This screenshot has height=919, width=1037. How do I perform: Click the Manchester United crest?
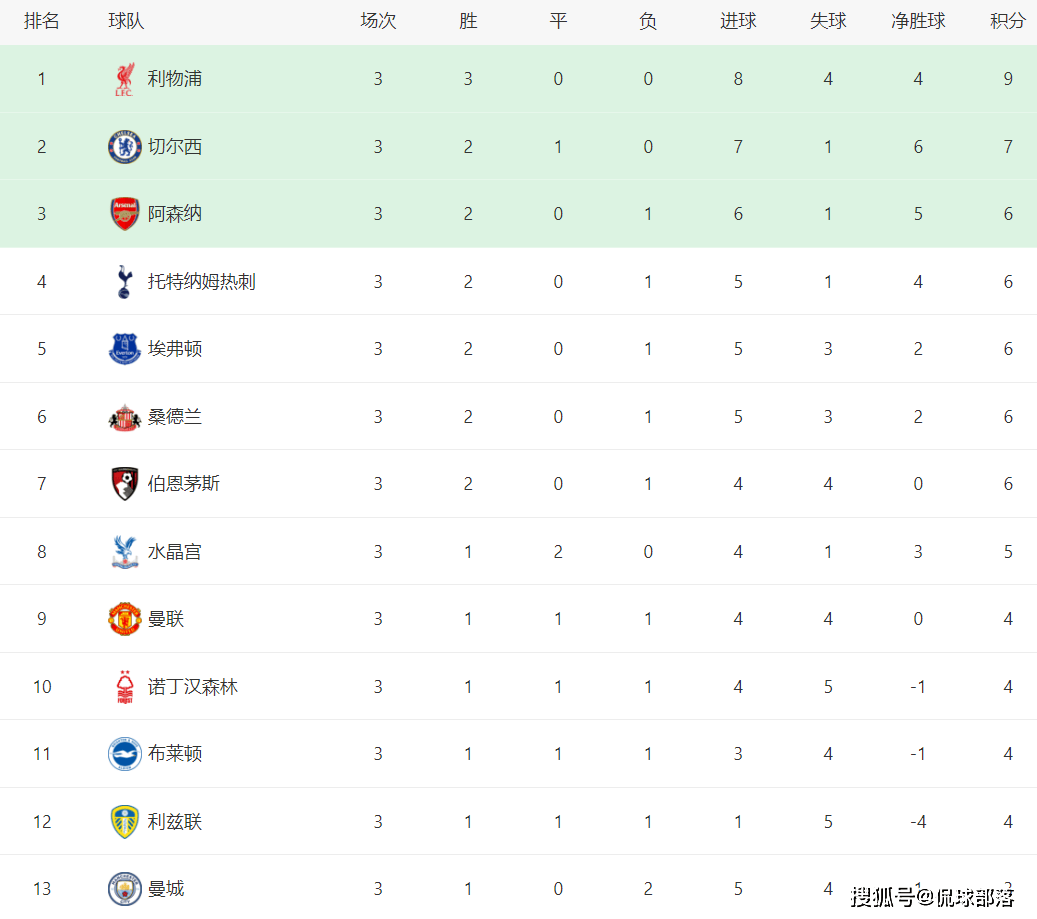[124, 619]
